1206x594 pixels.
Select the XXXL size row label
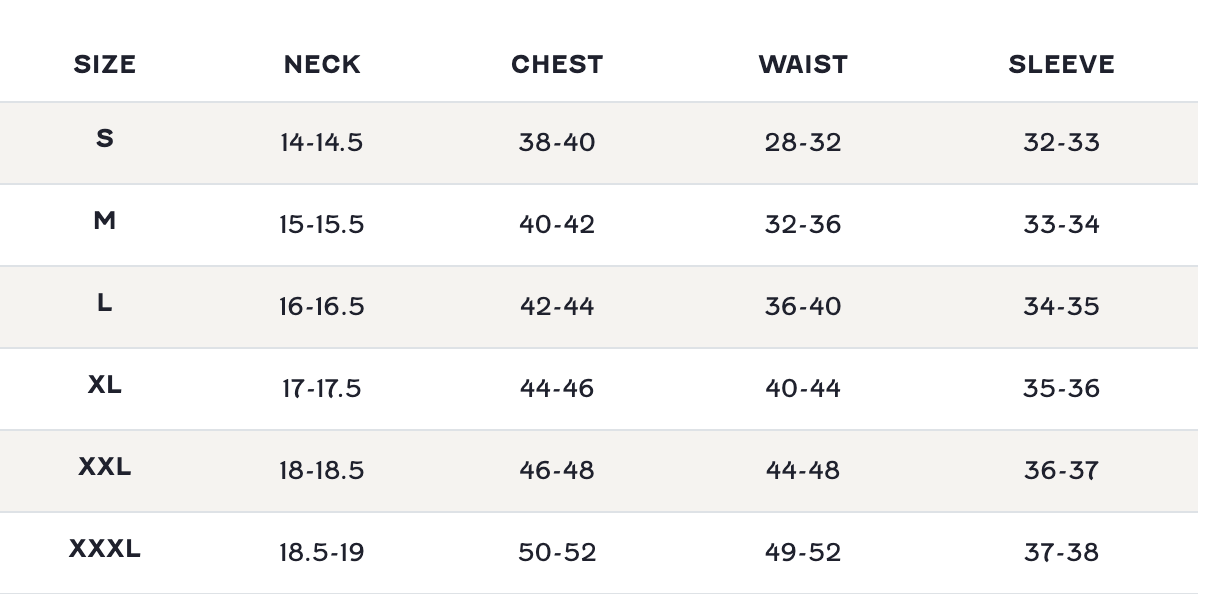coord(105,549)
